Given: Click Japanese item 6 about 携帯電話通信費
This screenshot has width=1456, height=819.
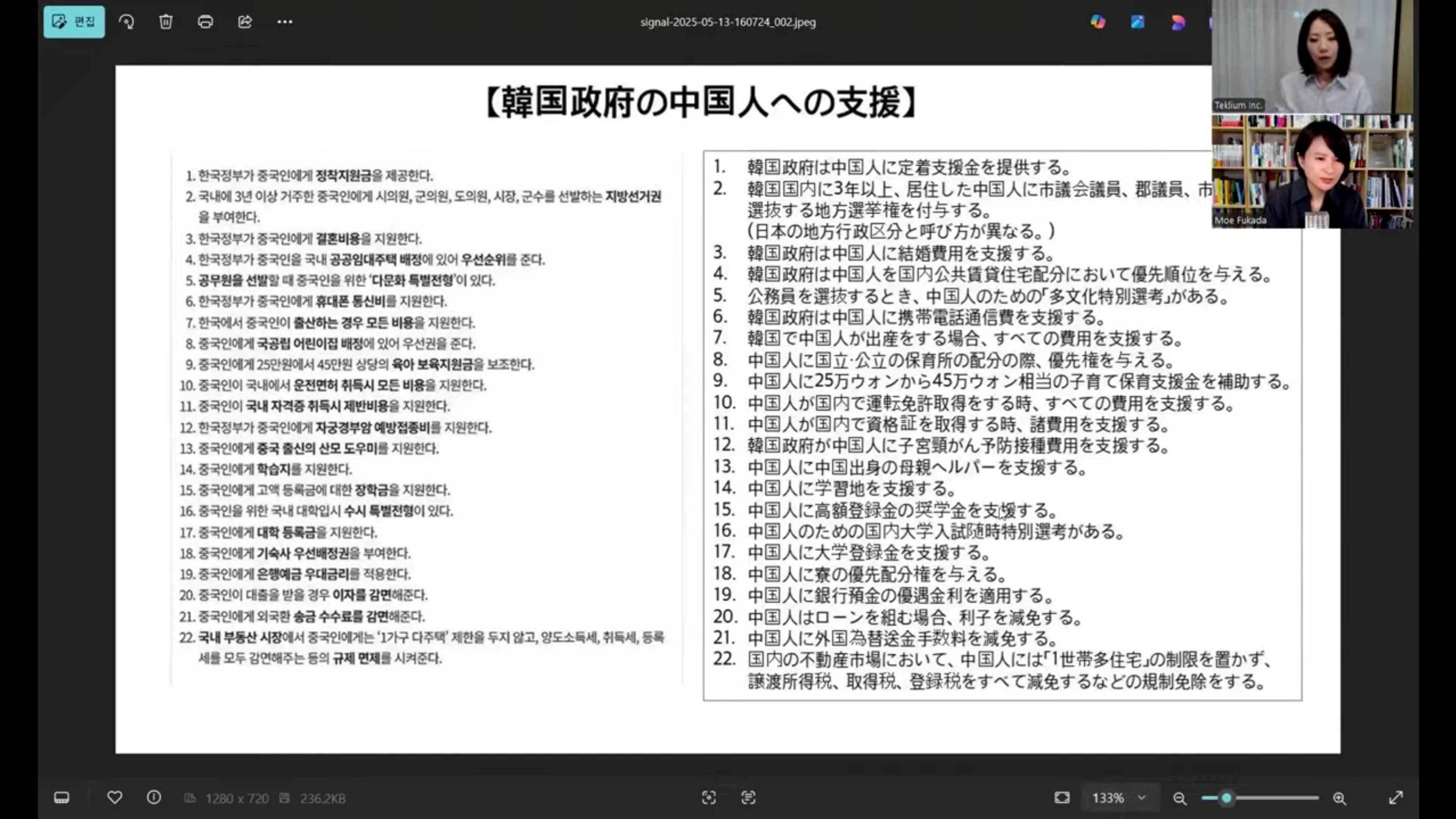Looking at the screenshot, I should pyautogui.click(x=909, y=317).
